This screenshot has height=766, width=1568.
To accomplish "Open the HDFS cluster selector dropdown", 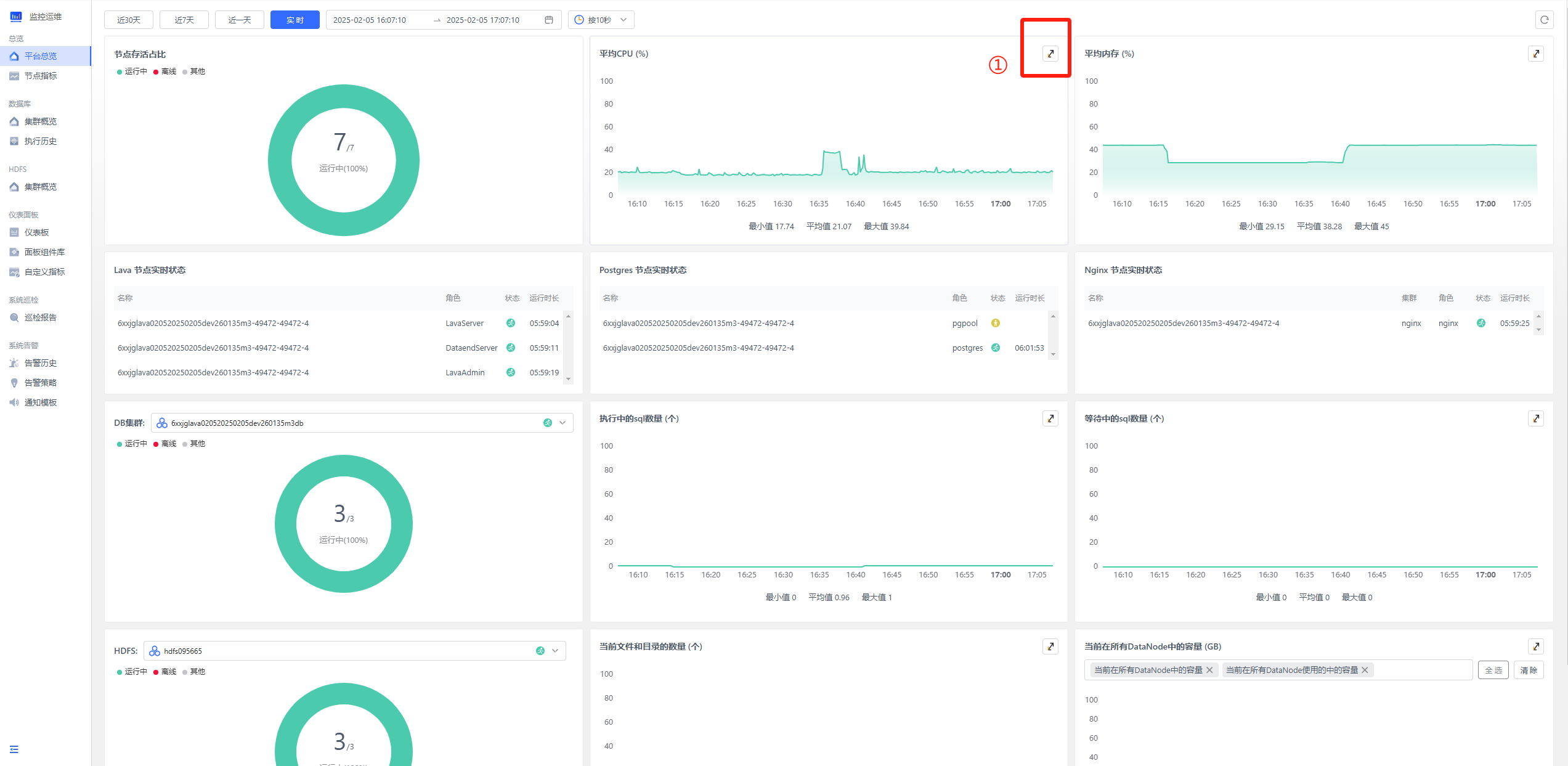I will (x=355, y=651).
